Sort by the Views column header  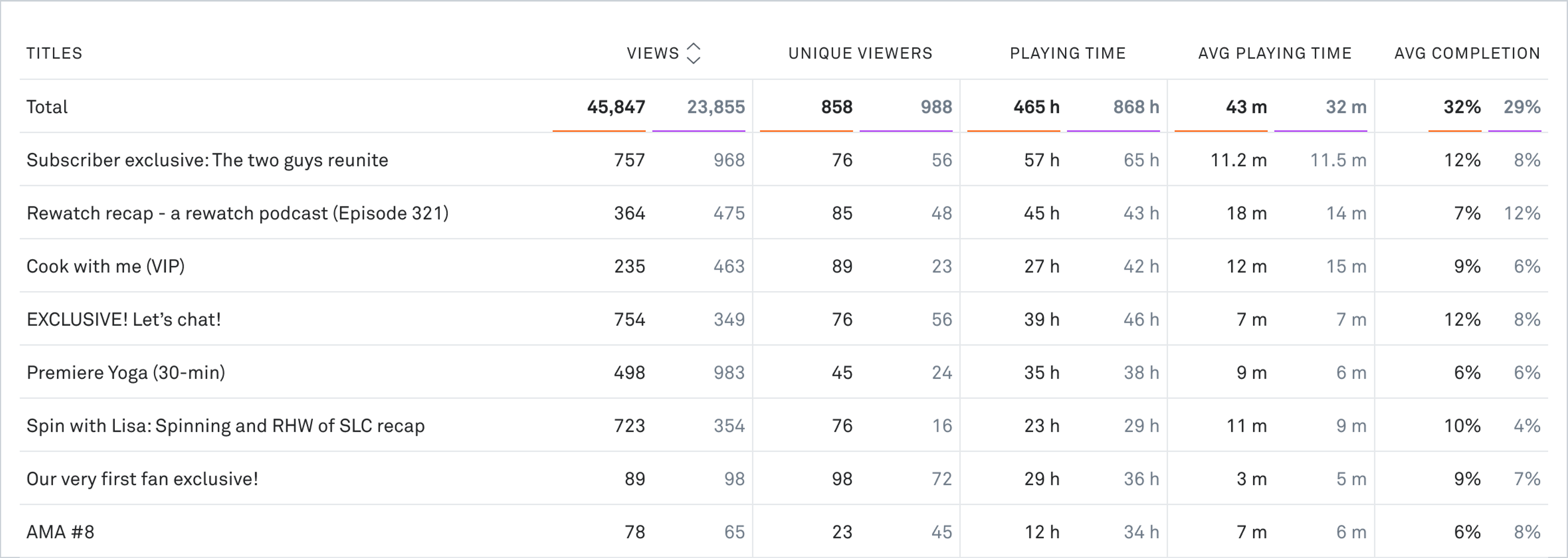653,53
